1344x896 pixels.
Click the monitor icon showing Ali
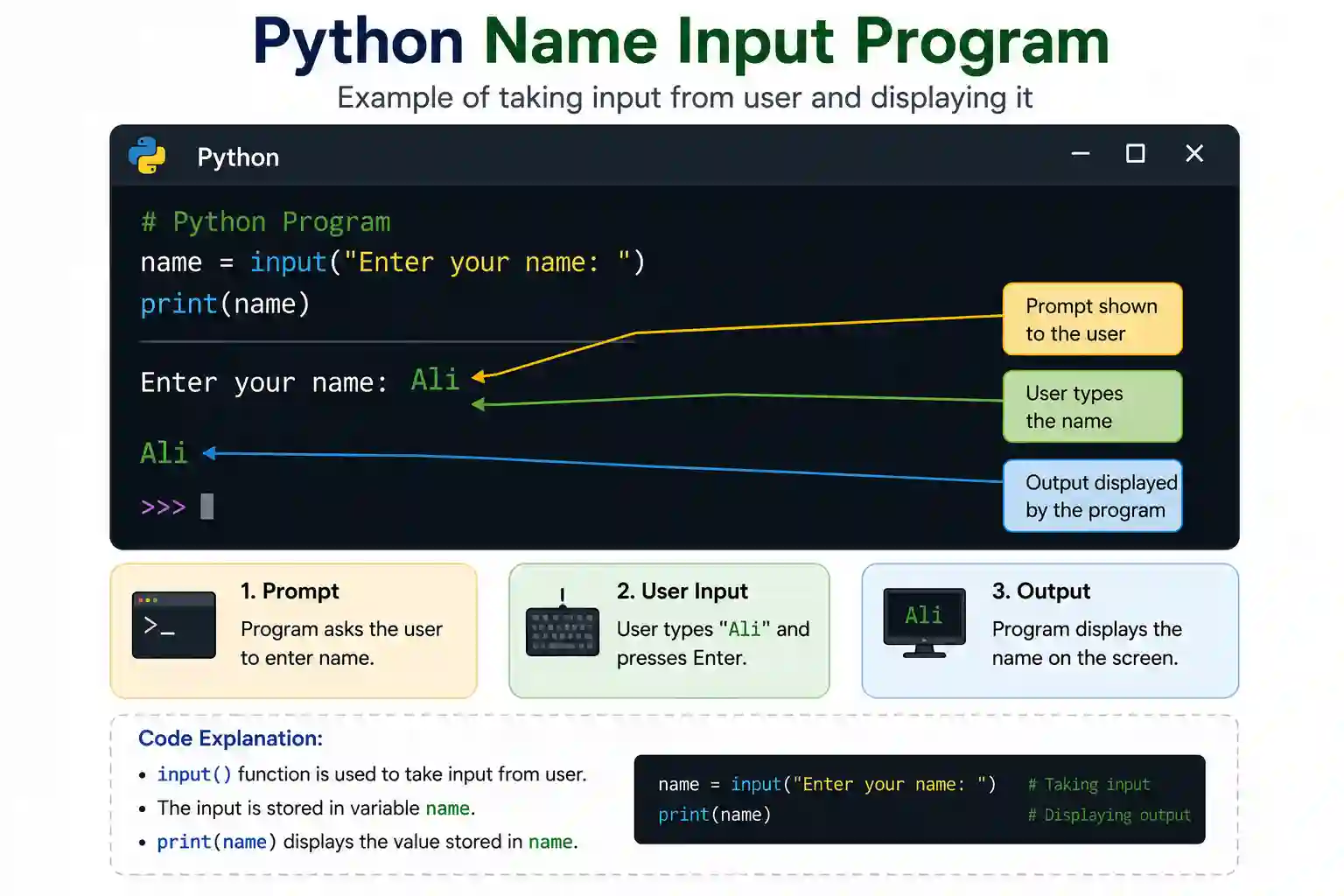point(925,623)
